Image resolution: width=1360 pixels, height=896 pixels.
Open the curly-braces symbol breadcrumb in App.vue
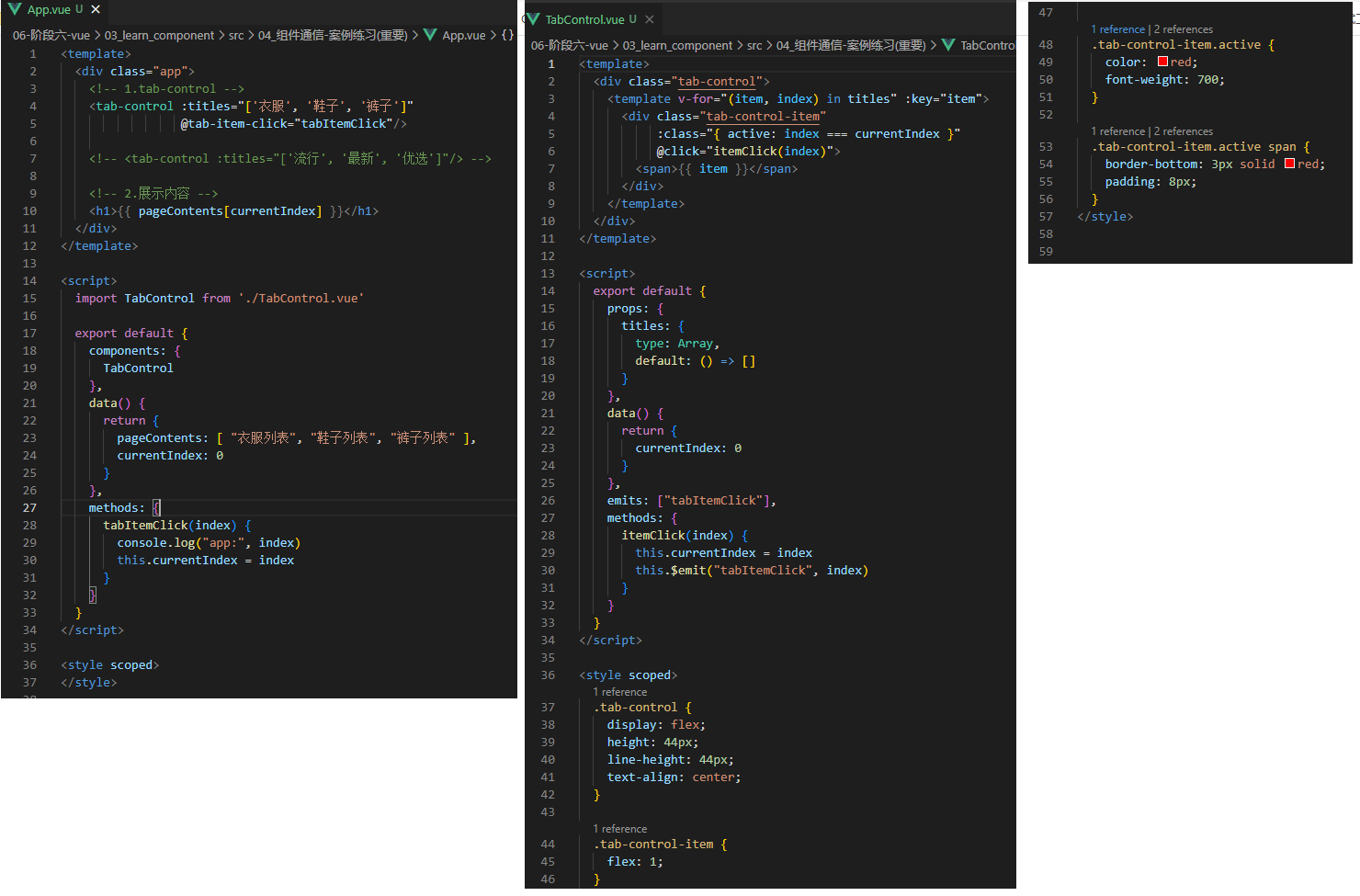click(x=507, y=35)
